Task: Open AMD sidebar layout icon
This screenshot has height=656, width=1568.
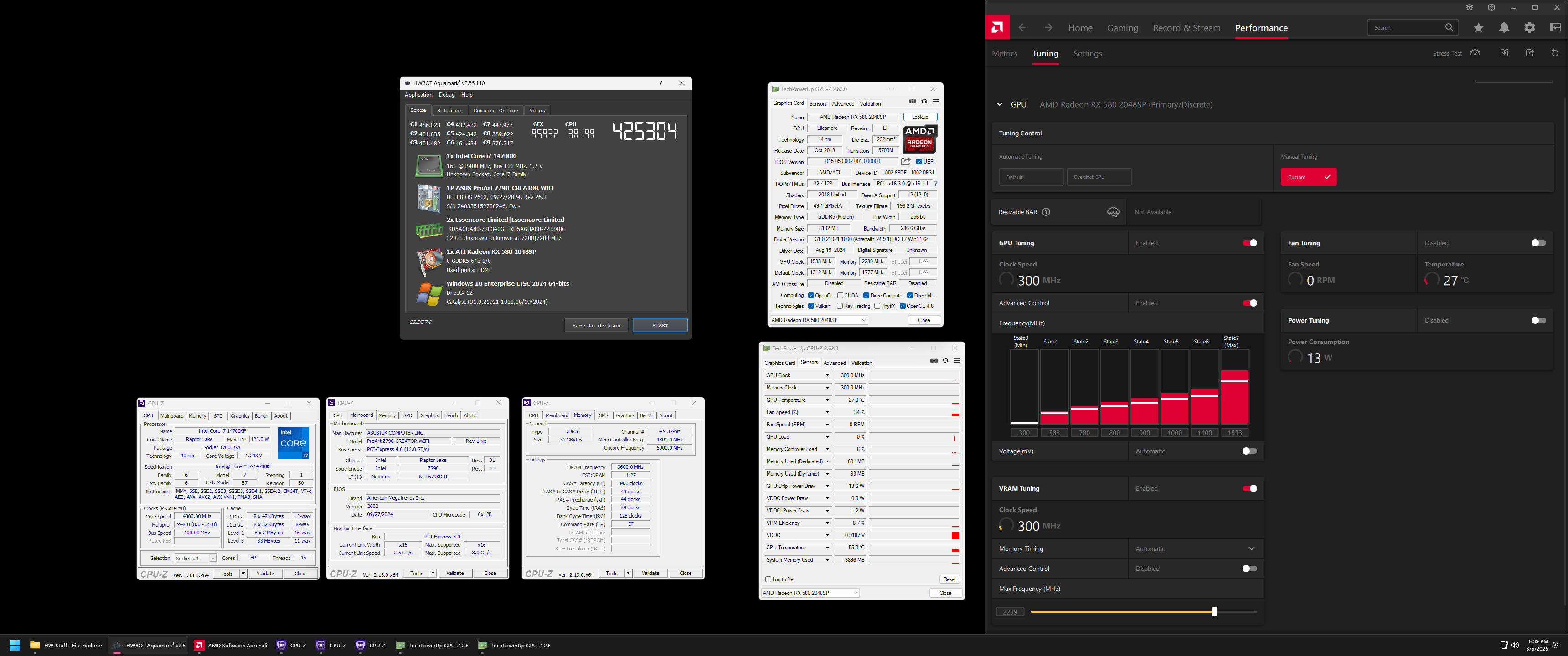Action: tap(1555, 27)
